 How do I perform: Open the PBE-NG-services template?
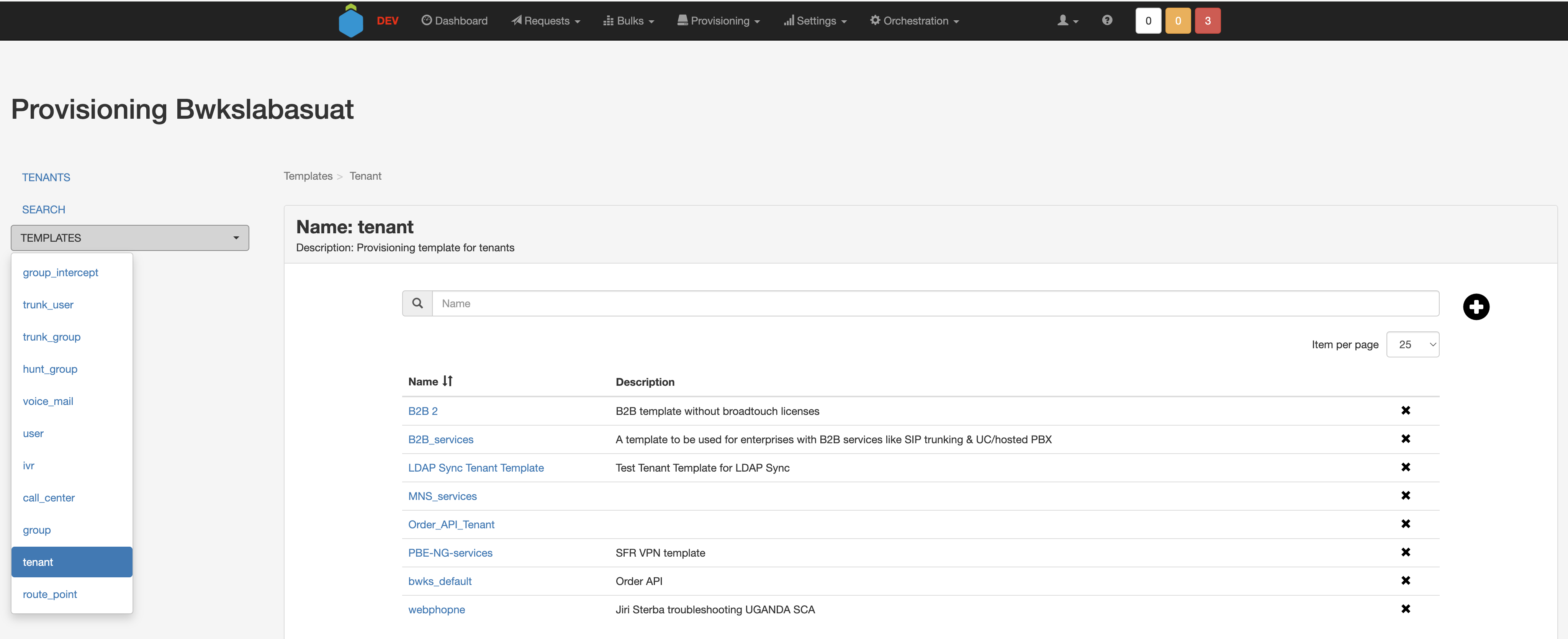tap(450, 553)
